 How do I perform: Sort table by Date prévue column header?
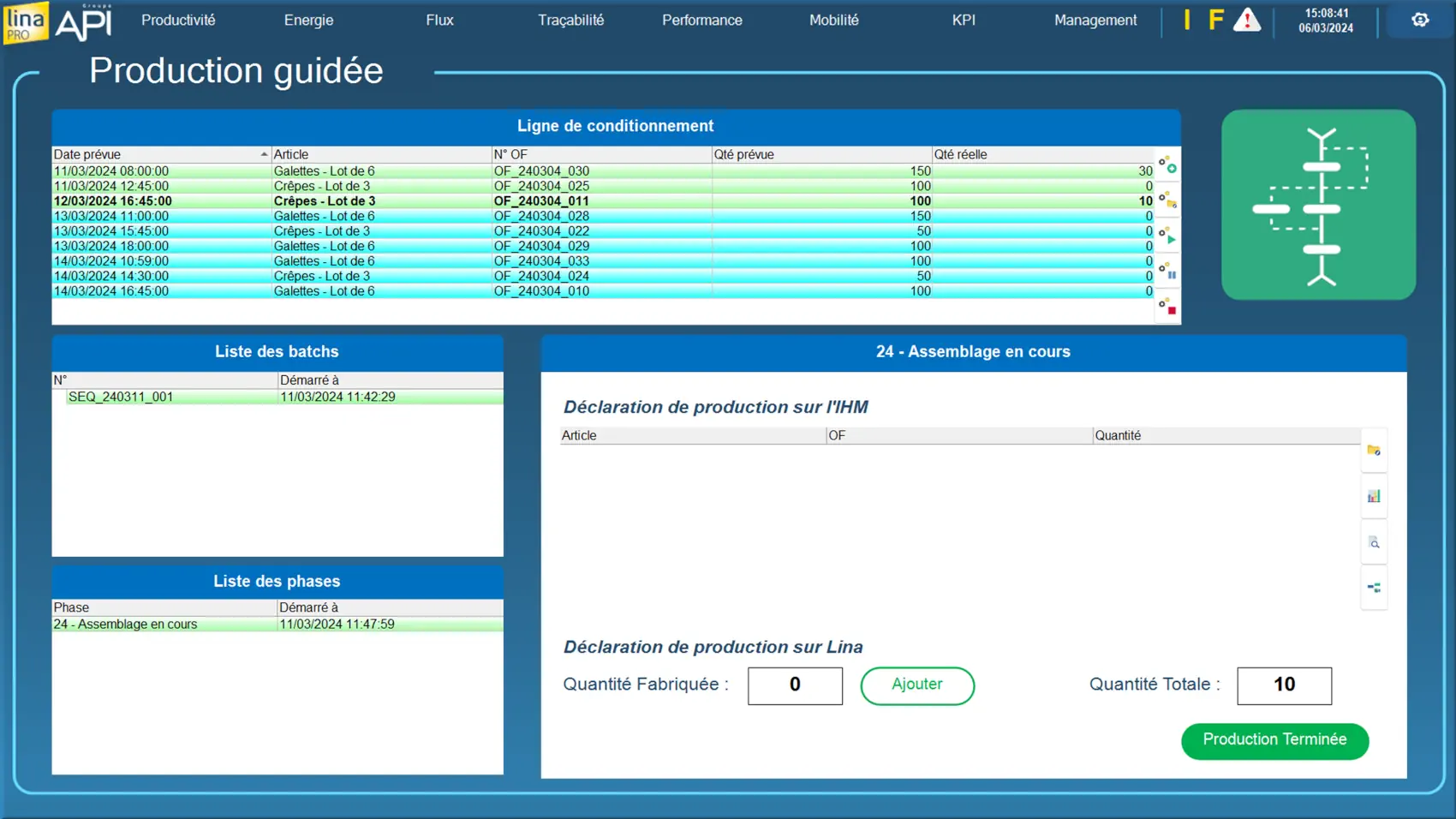click(x=160, y=155)
